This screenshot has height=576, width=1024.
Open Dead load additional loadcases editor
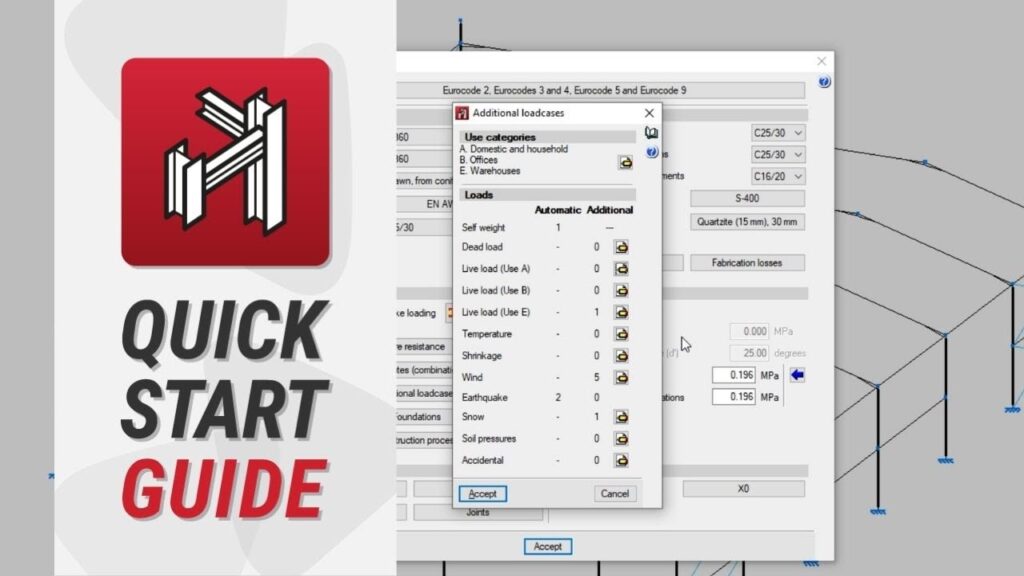(621, 247)
